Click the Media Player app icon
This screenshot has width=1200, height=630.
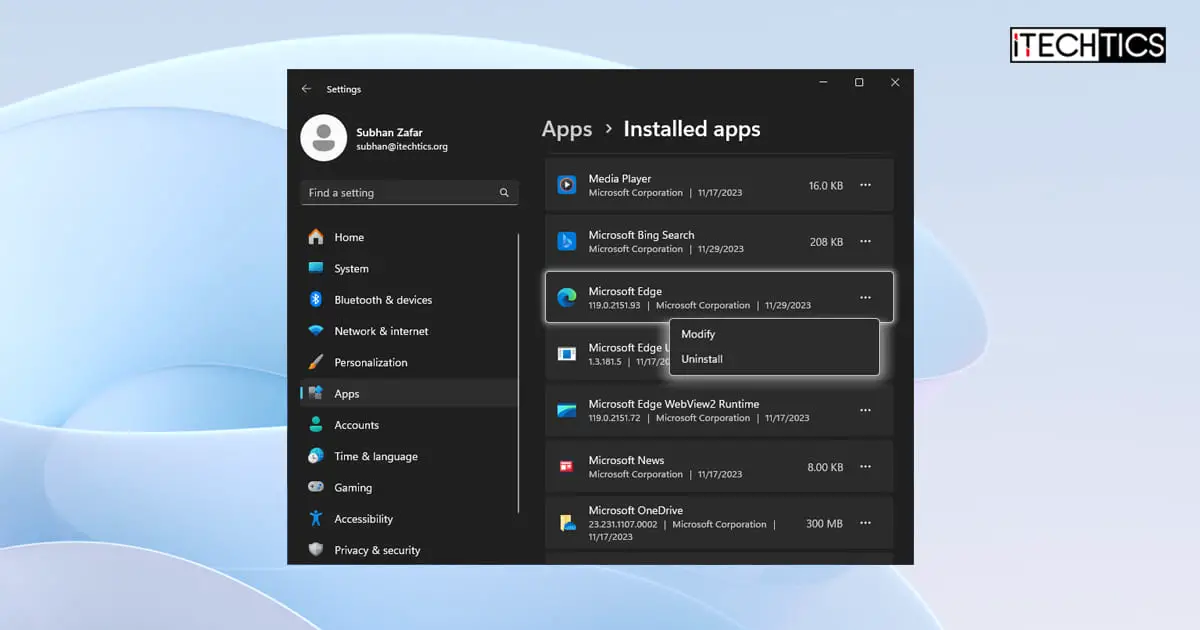coord(567,185)
